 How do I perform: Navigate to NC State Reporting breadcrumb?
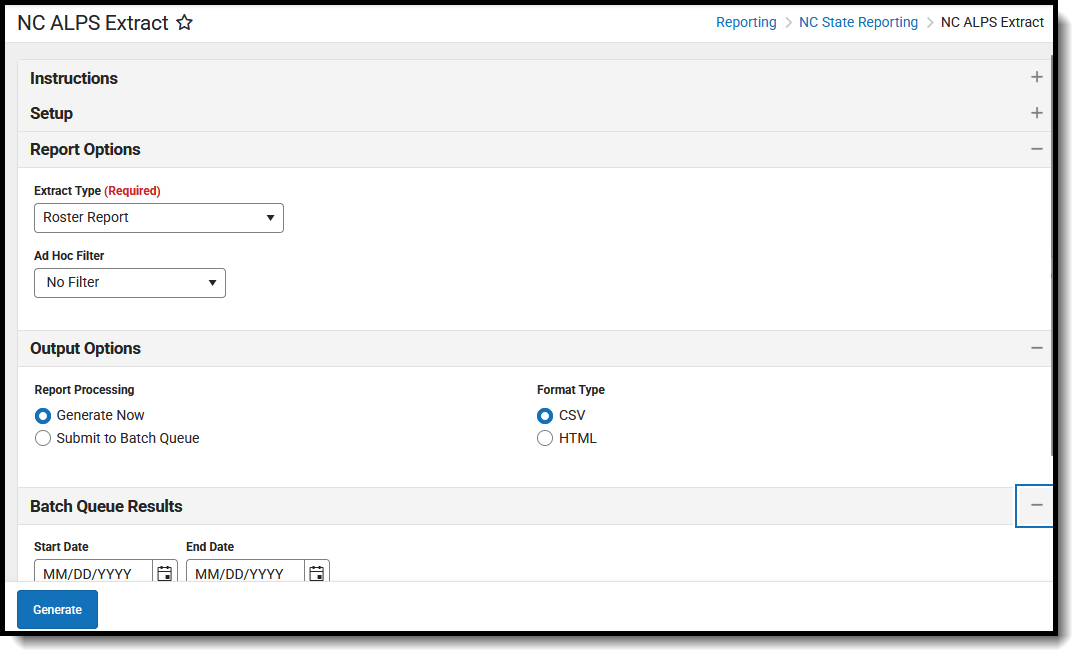click(x=858, y=22)
